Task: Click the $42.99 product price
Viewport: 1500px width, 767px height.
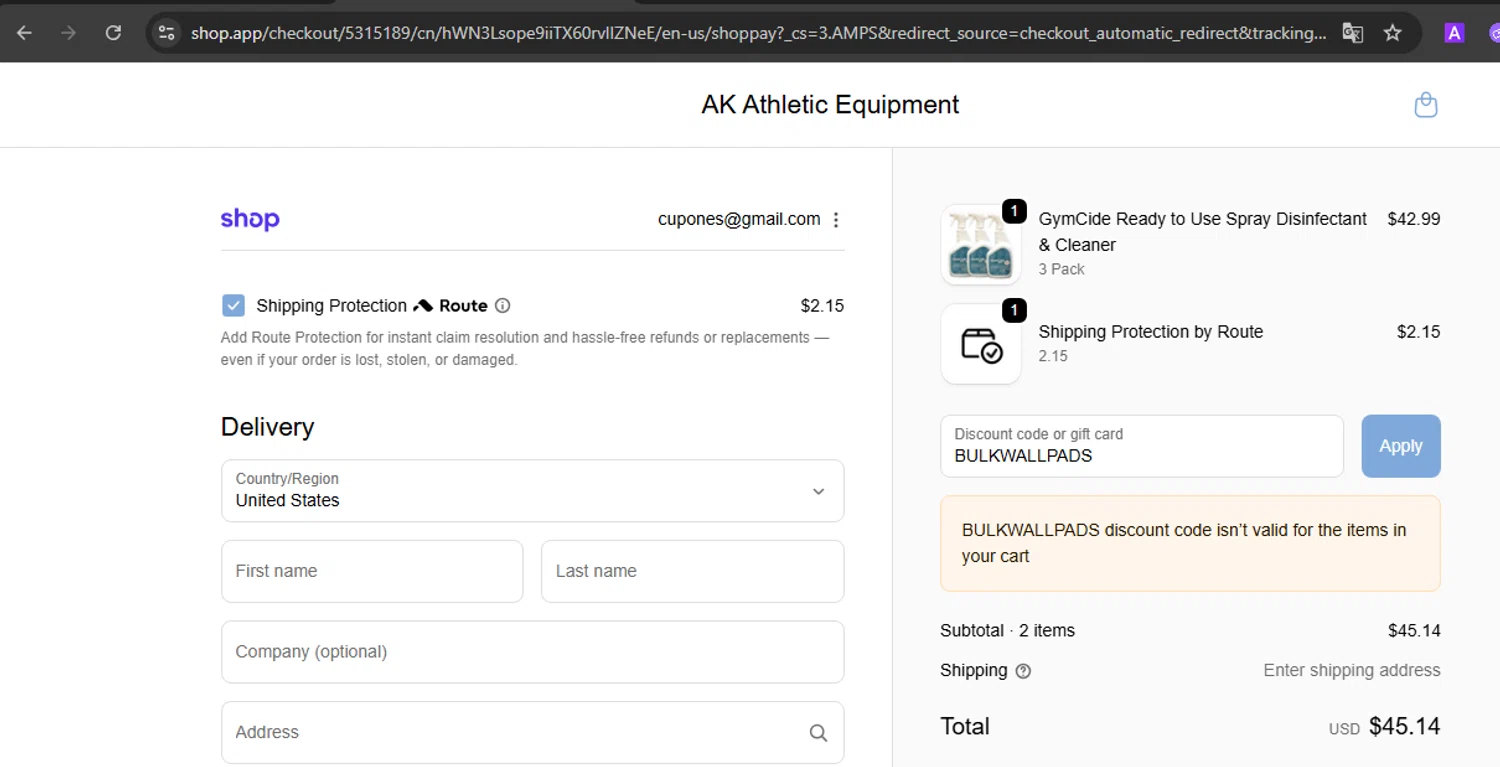Action: (1413, 219)
